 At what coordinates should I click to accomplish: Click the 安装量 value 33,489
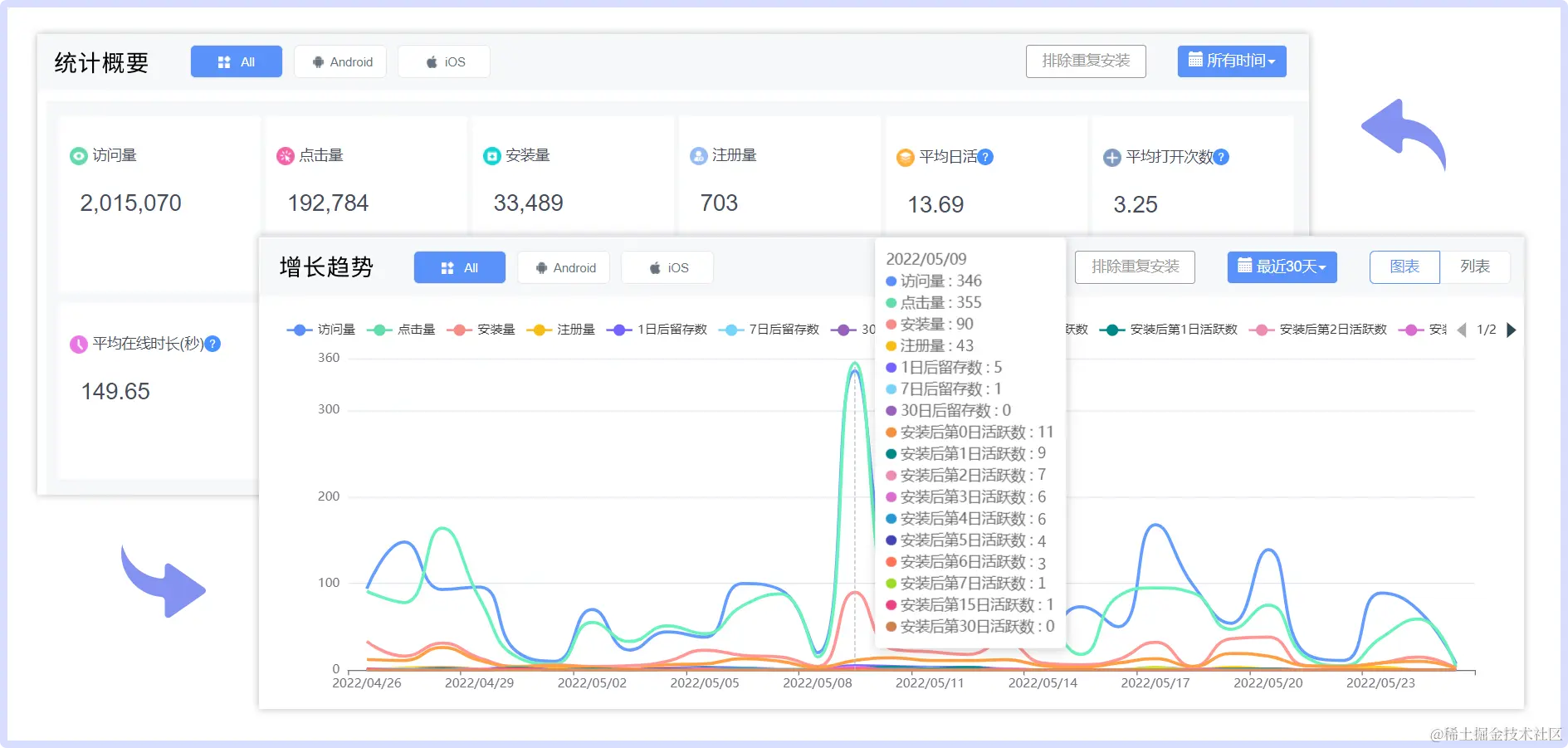pos(528,203)
